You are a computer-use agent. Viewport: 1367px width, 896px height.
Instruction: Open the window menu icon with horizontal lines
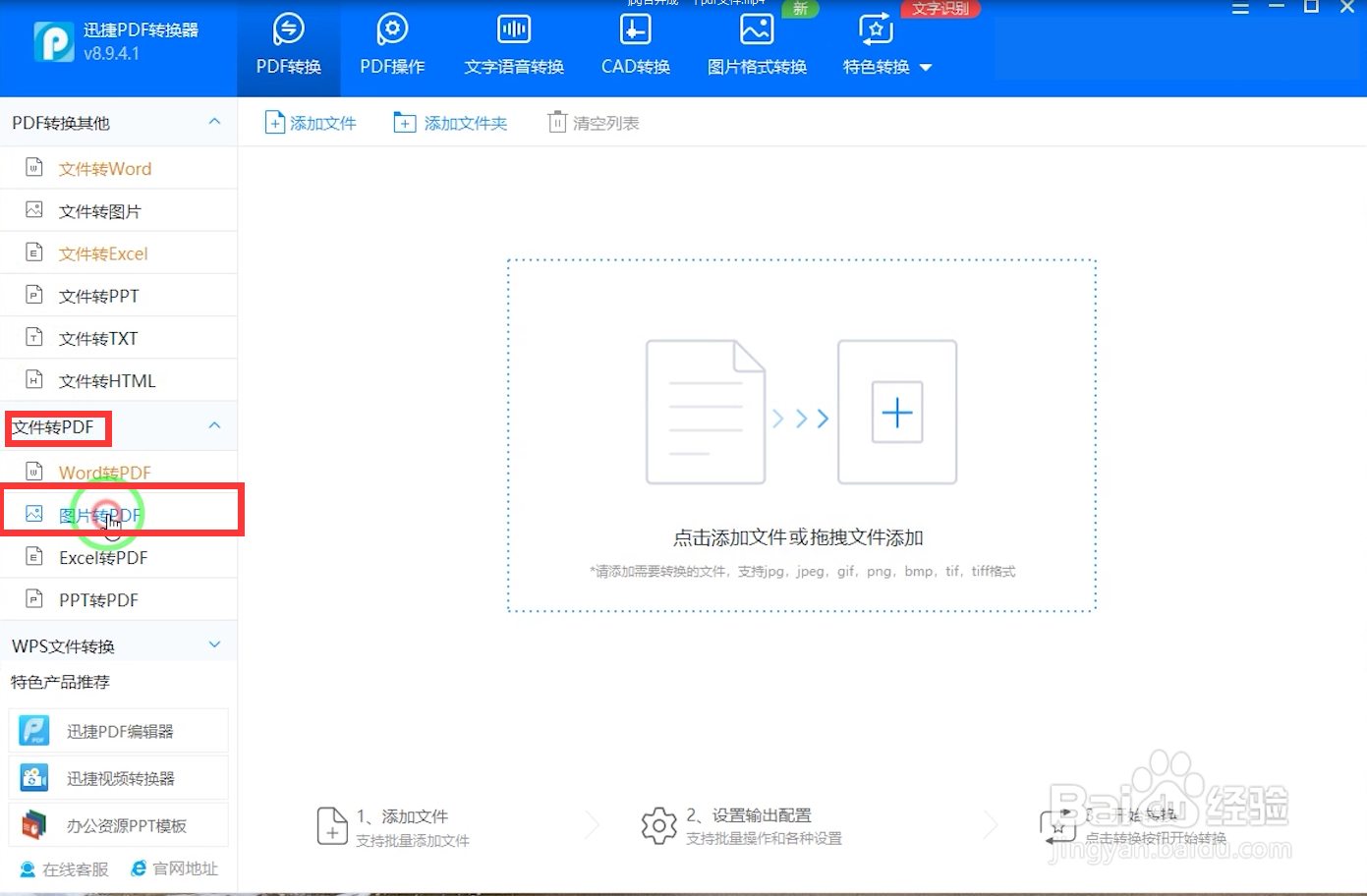pyautogui.click(x=1240, y=8)
